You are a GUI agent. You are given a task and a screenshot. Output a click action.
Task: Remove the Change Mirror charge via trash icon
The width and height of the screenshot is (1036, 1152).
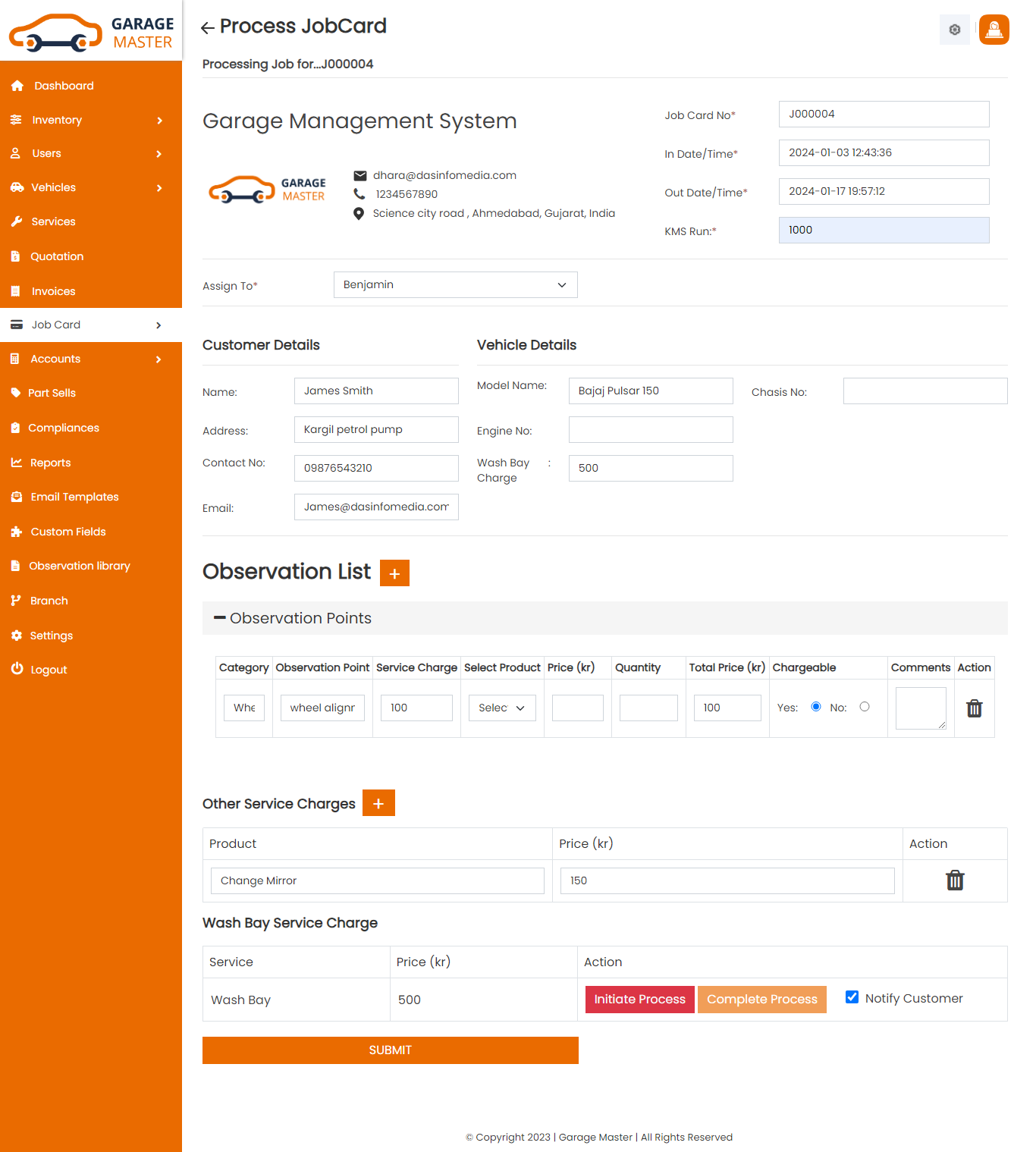pos(954,880)
